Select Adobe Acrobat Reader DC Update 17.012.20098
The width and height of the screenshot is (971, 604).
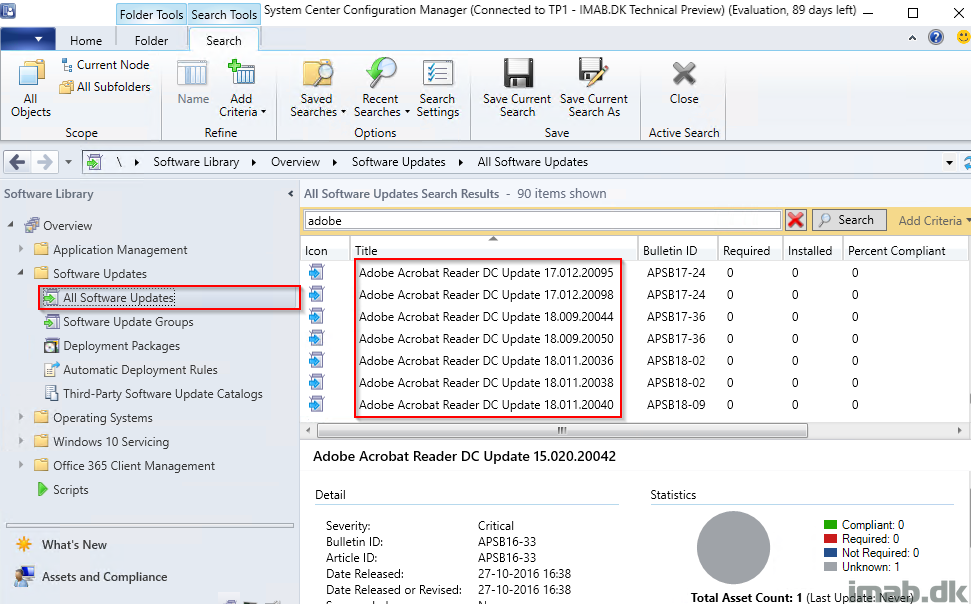pyautogui.click(x=486, y=295)
